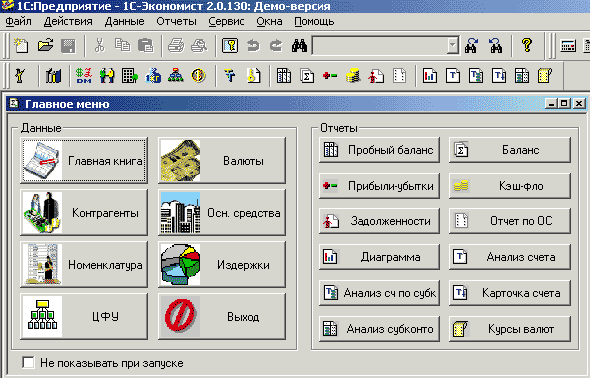The width and height of the screenshot is (590, 378).
Task: Click inside the toolbar search text field
Action: (x=380, y=46)
